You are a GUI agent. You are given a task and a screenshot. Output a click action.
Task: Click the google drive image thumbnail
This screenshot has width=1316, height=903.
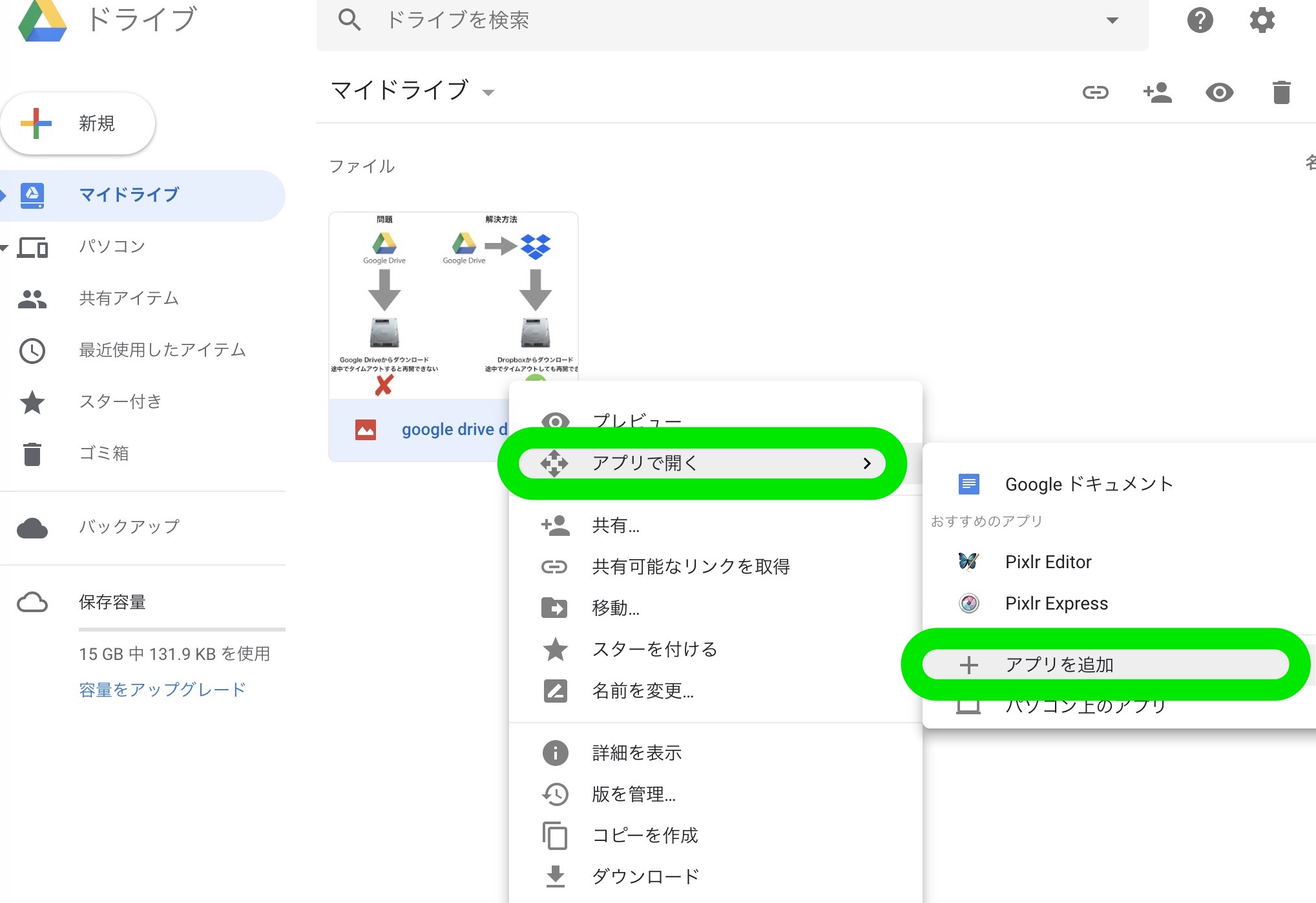pyautogui.click(x=454, y=306)
